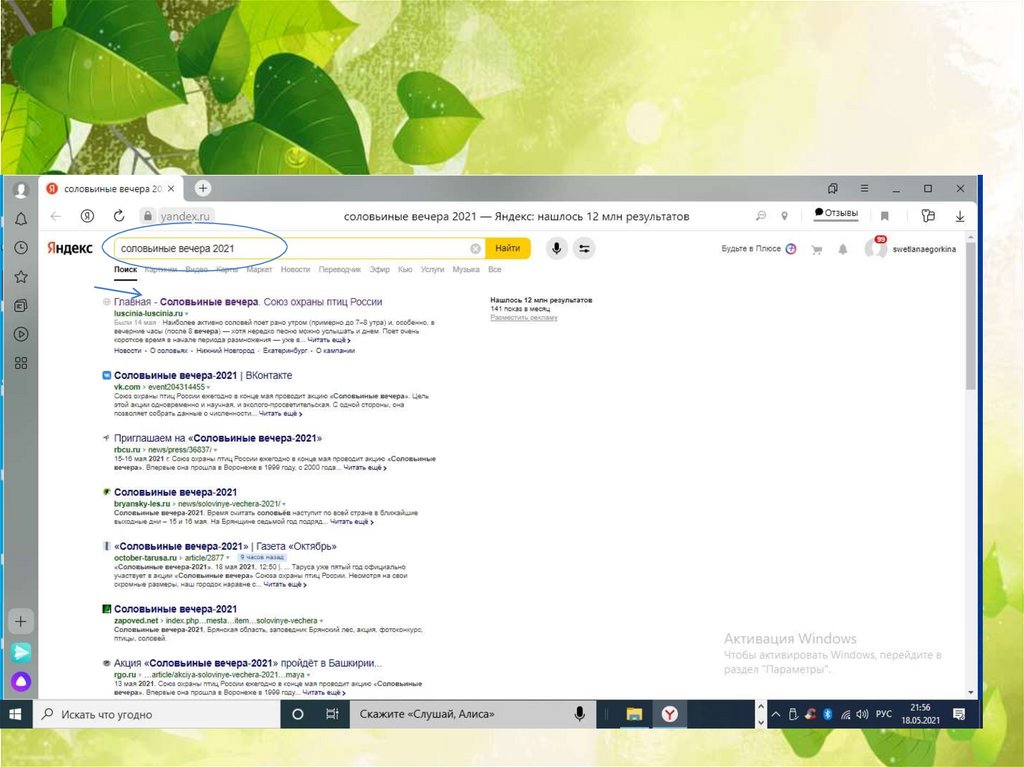Open the shopping cart icon
Image resolution: width=1024 pixels, height=767 pixels.
click(816, 250)
